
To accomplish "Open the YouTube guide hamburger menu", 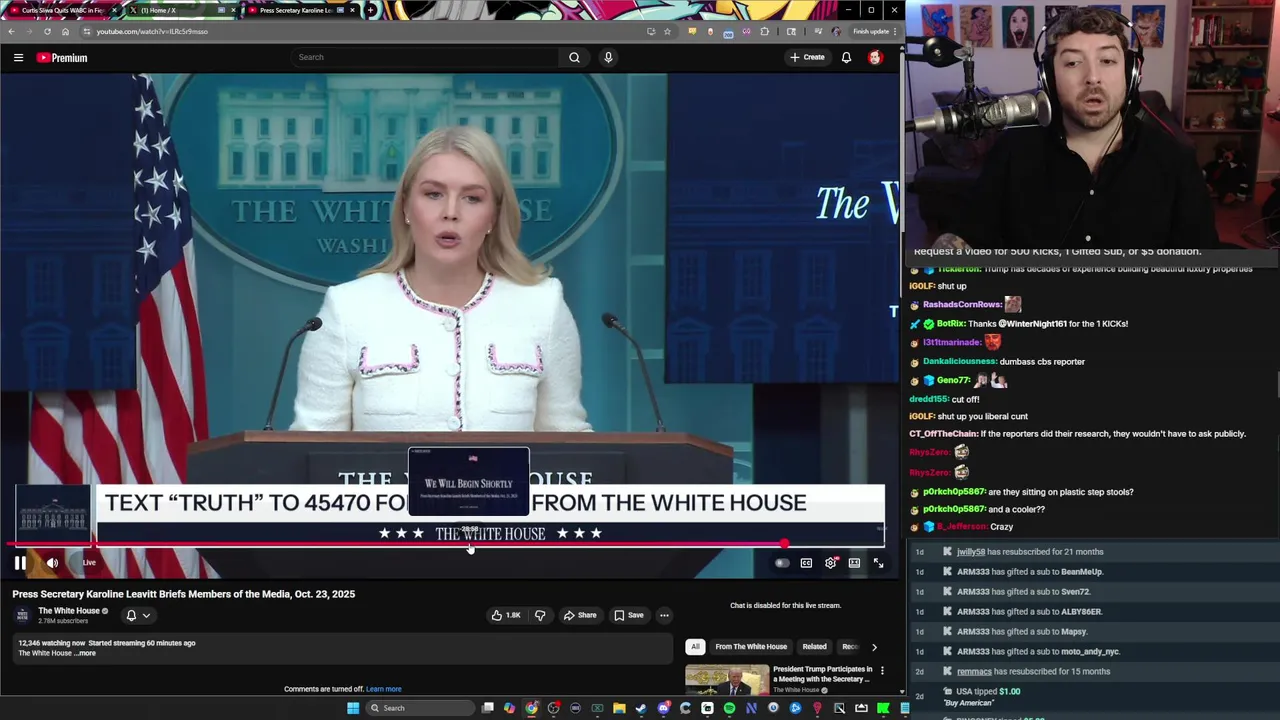I will 18,58.
